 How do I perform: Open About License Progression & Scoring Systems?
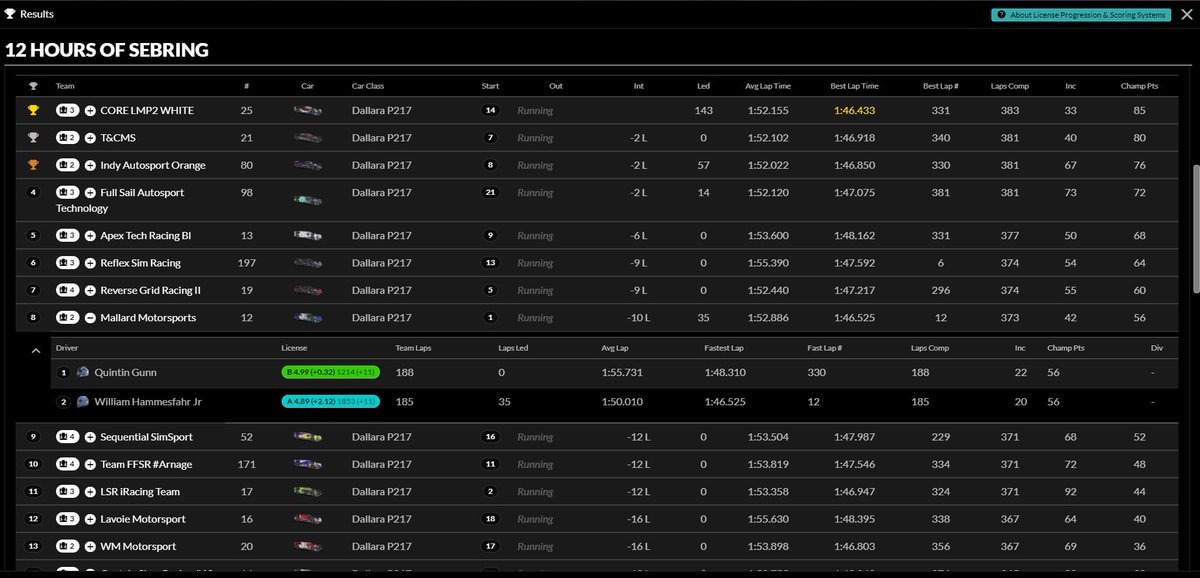[1079, 14]
